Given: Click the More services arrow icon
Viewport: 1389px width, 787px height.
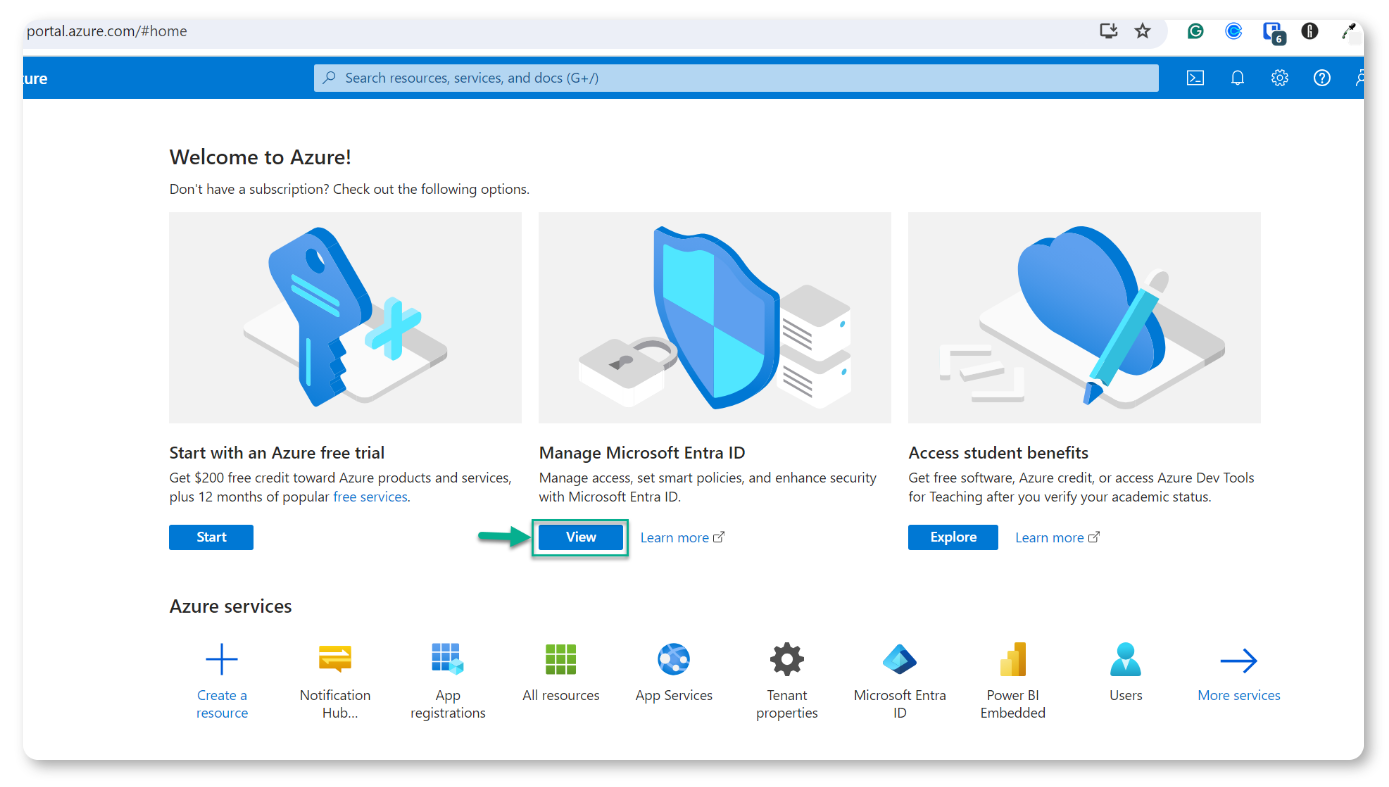Looking at the screenshot, I should (x=1239, y=660).
